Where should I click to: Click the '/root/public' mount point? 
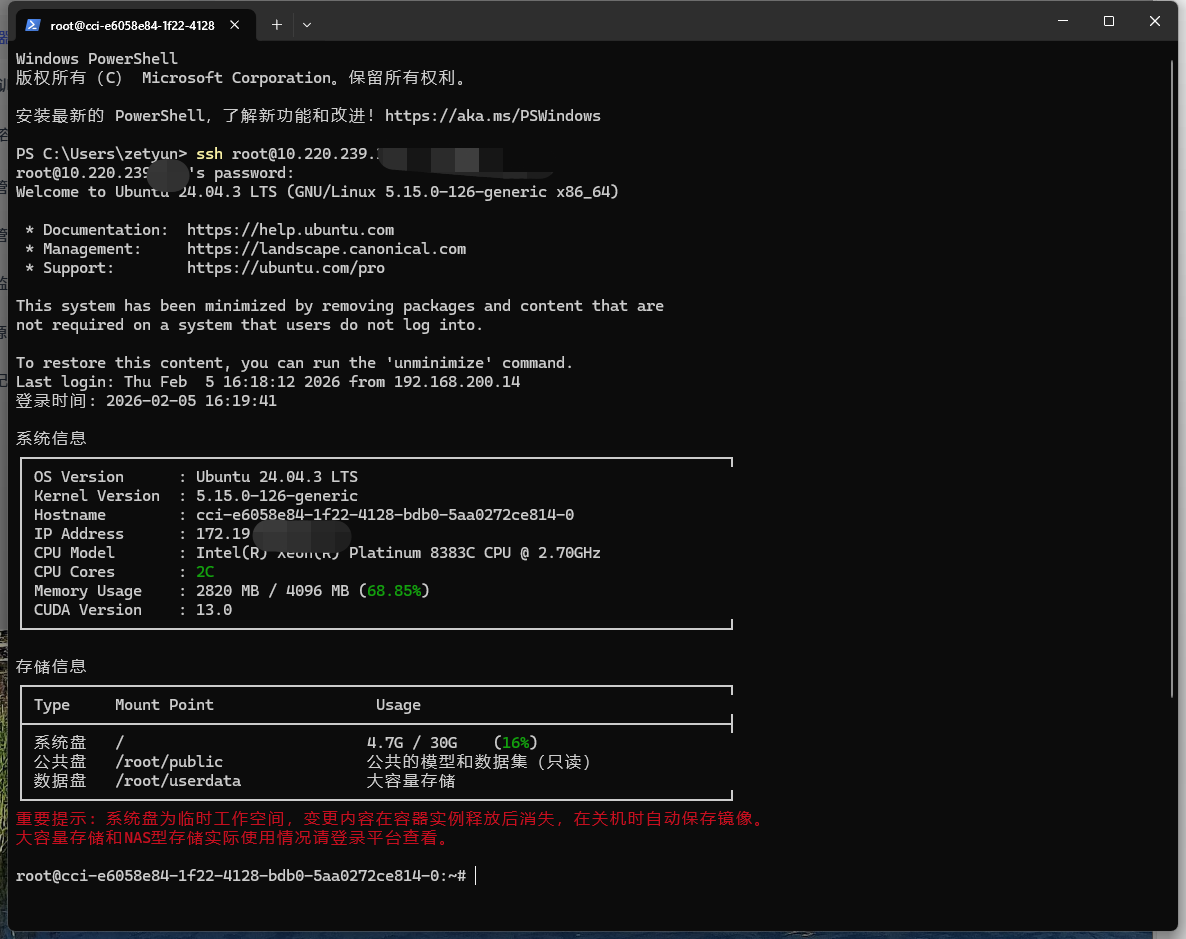[169, 762]
